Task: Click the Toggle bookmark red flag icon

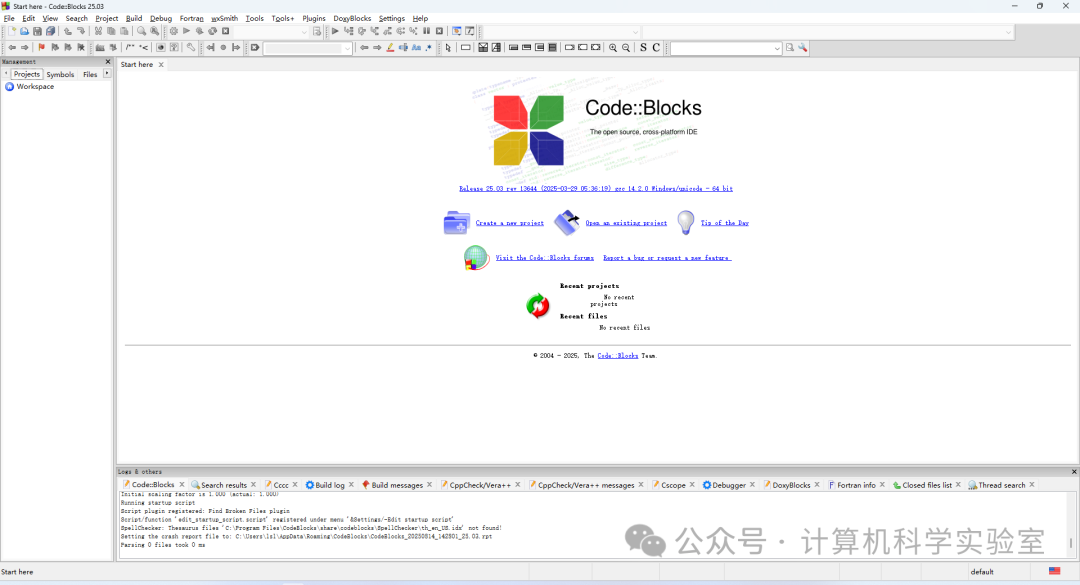Action: 41,48
